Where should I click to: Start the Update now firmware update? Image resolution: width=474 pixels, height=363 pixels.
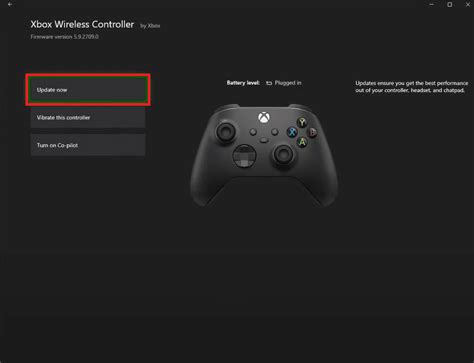[88, 90]
